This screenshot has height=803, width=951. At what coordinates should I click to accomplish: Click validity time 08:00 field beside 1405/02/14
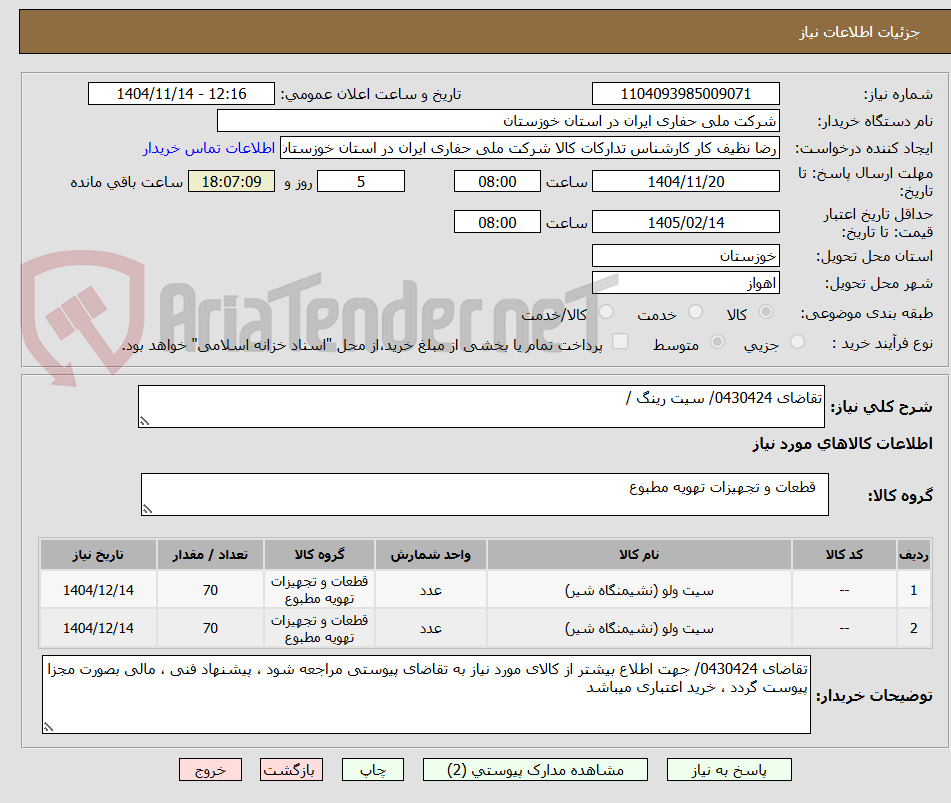497,222
